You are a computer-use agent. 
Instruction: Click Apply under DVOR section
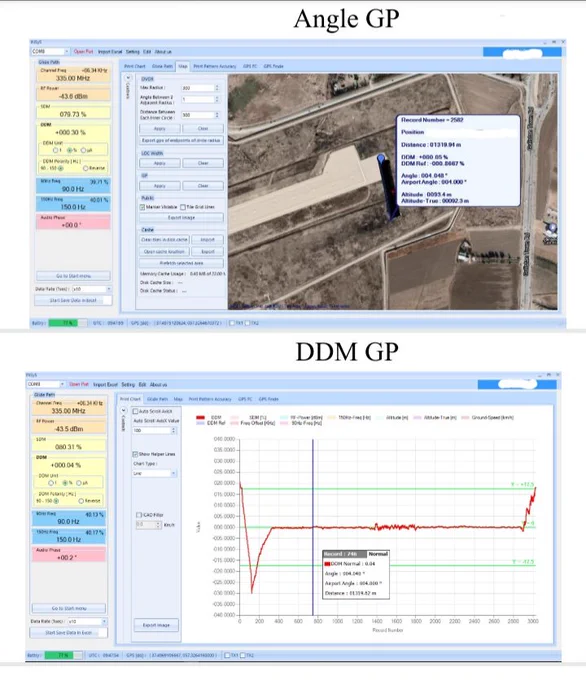(160, 129)
